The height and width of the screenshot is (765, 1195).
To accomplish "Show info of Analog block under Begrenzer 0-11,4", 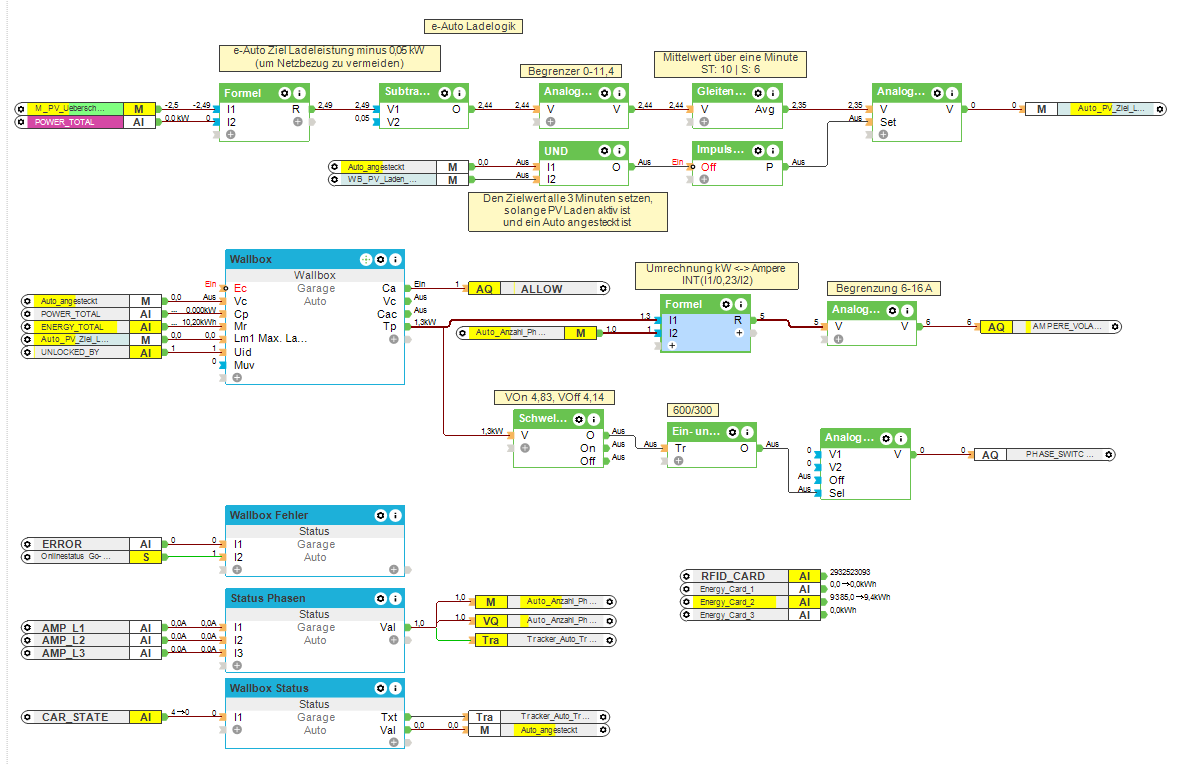I will point(619,93).
